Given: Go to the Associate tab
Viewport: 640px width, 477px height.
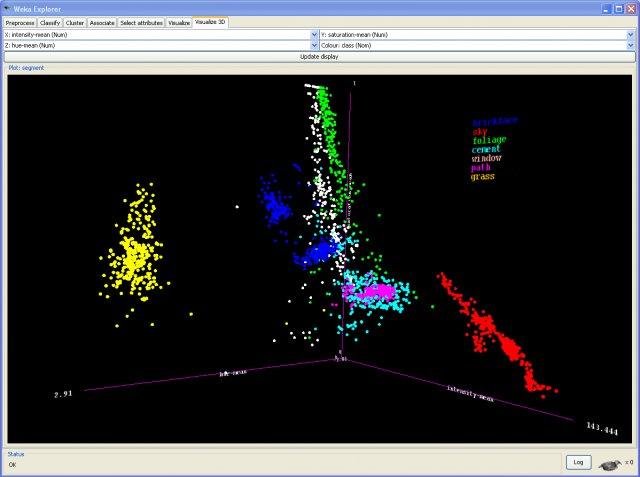Looking at the screenshot, I should click(x=102, y=23).
